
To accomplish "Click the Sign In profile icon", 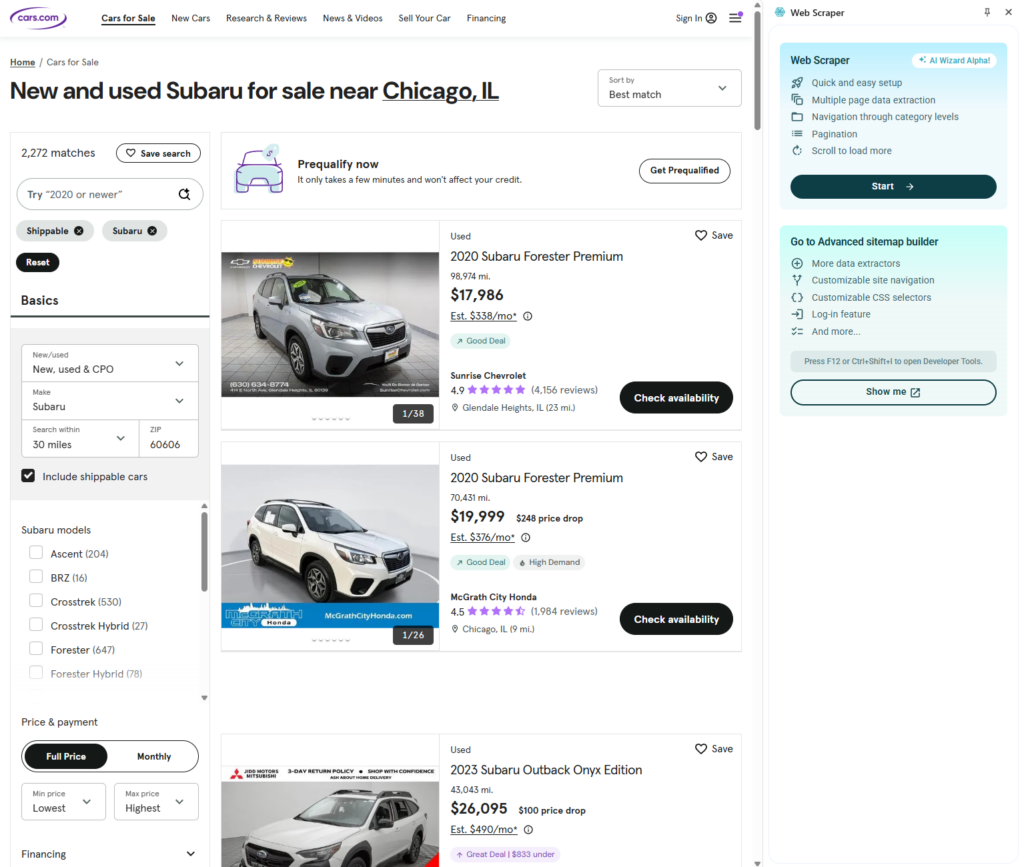I will [711, 18].
